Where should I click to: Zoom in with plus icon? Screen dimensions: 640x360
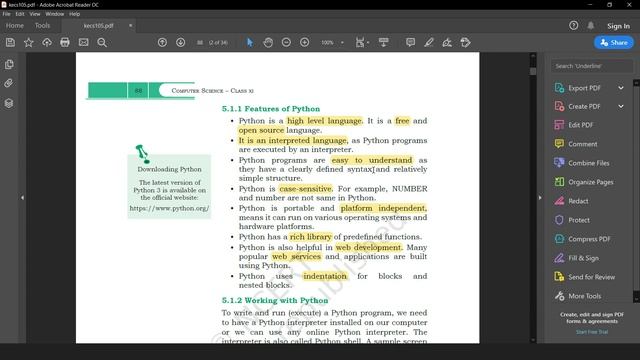coord(304,42)
